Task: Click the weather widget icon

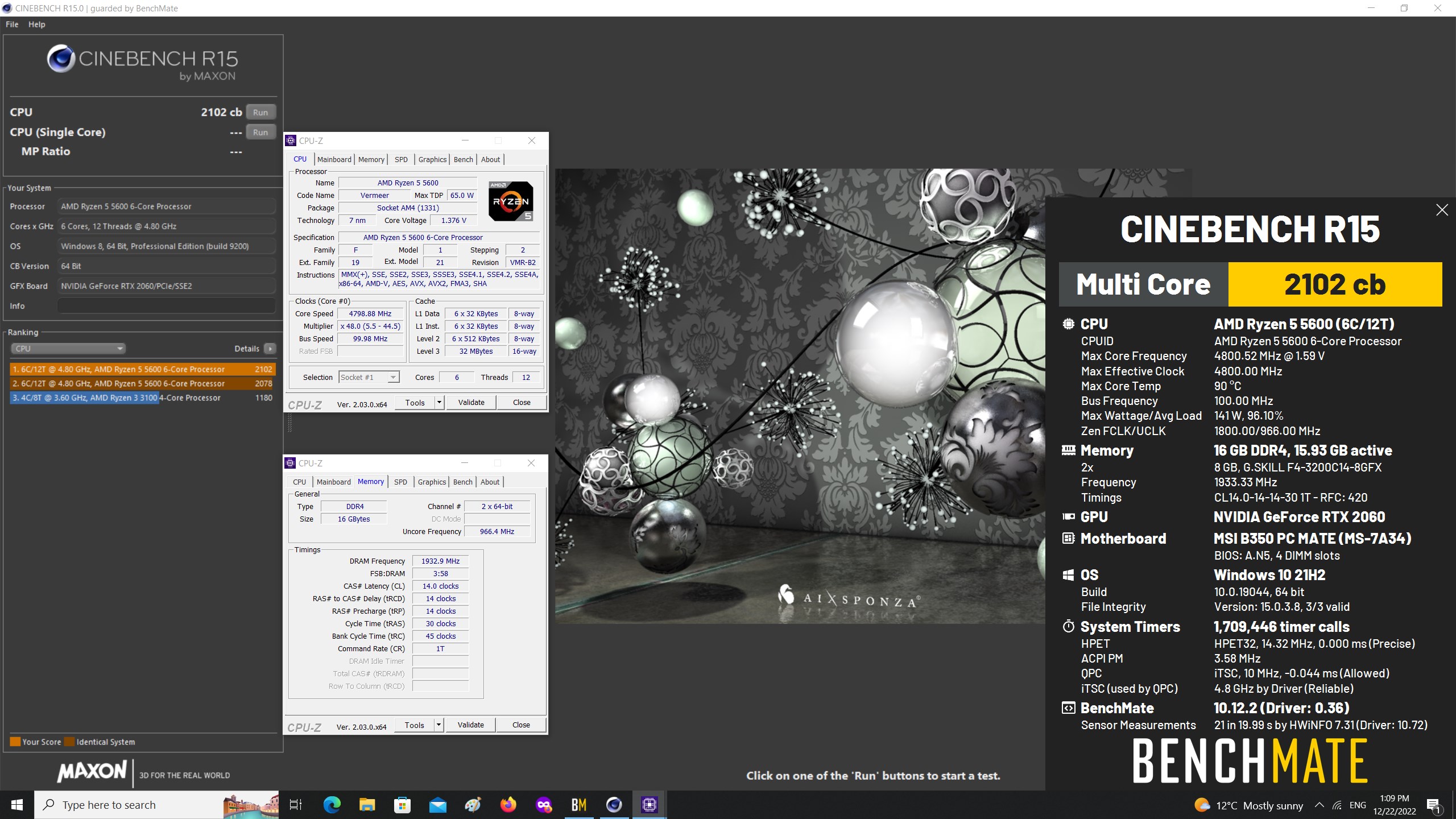Action: 1202,805
